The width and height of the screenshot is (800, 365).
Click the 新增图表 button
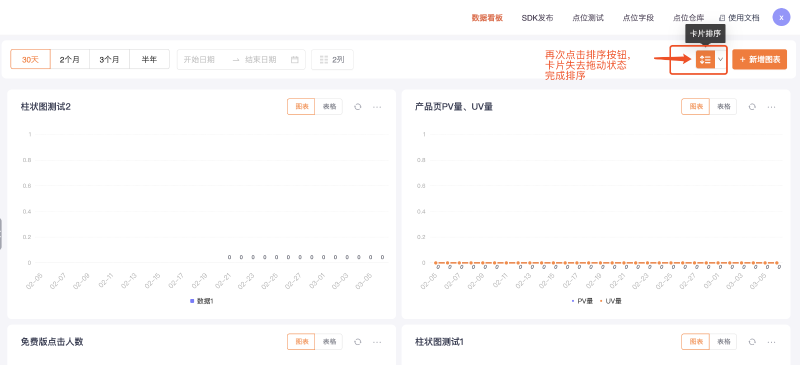(x=759, y=60)
